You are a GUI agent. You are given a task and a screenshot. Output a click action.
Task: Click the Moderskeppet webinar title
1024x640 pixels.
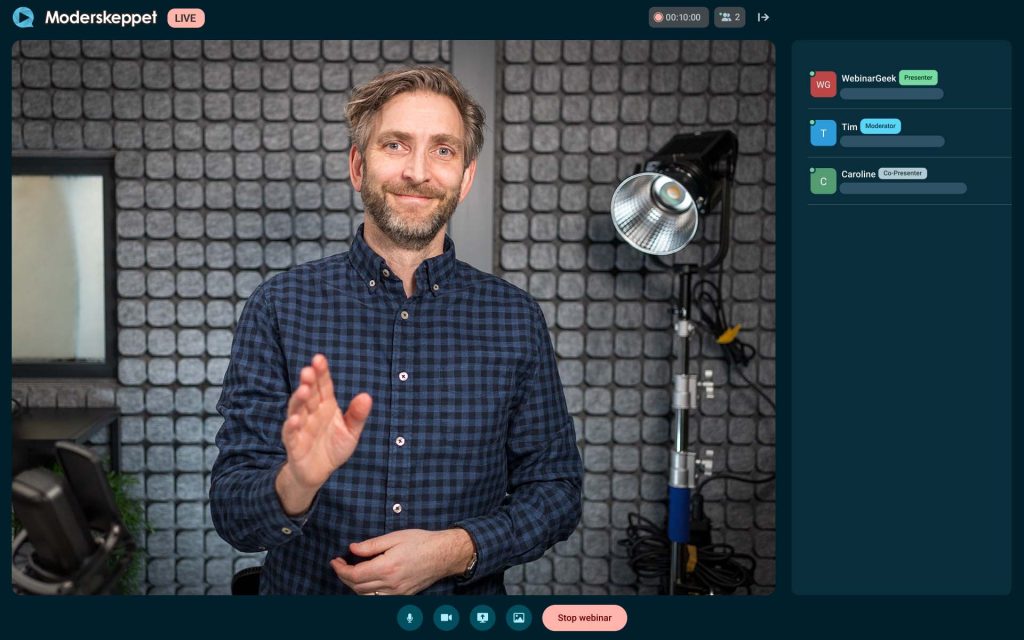101,18
